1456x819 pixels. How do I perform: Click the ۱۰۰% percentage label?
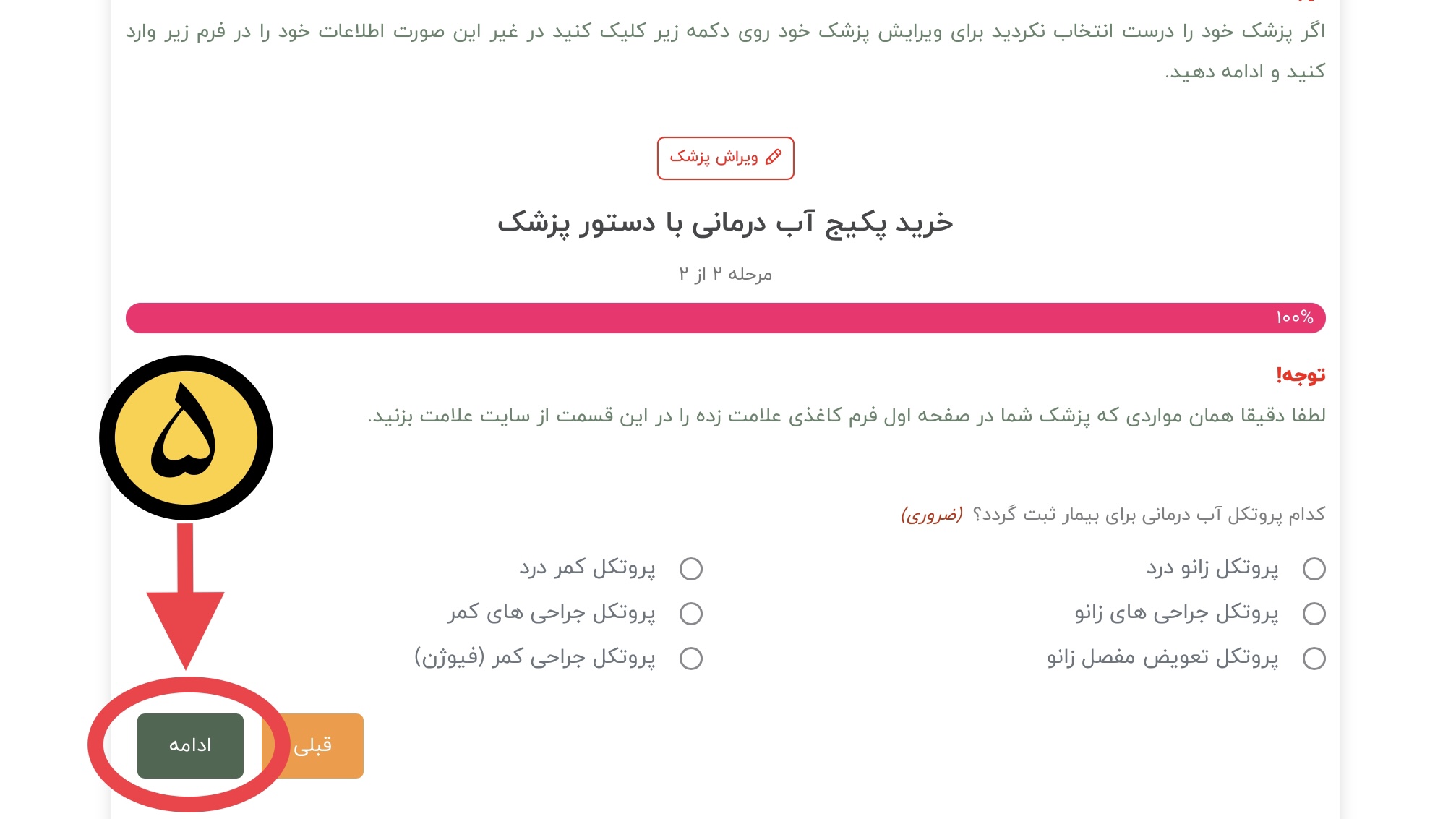click(1295, 317)
